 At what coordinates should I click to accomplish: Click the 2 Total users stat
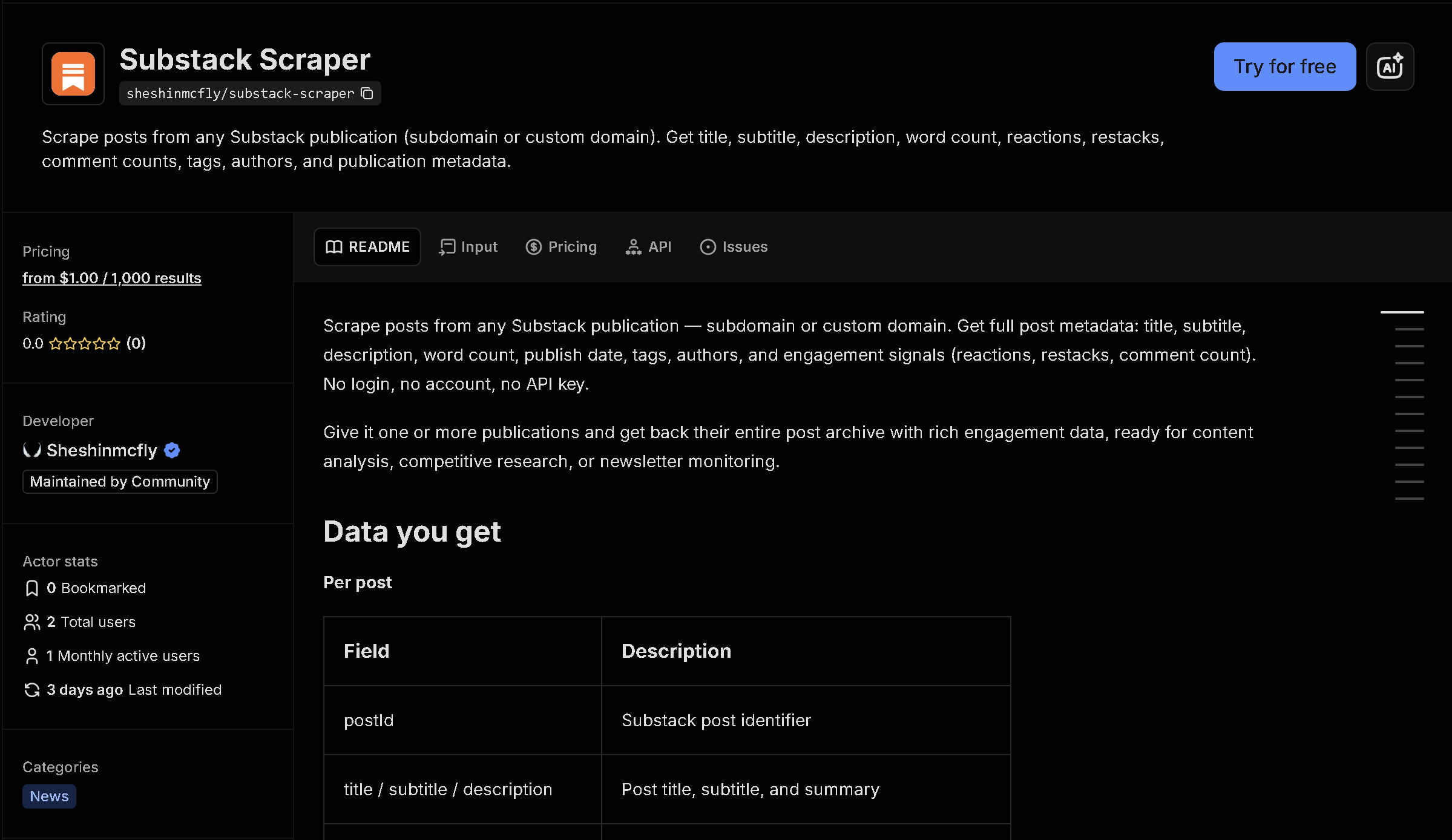point(80,622)
